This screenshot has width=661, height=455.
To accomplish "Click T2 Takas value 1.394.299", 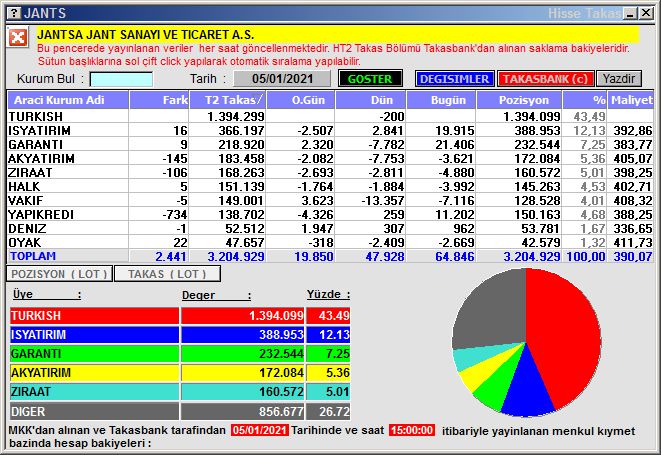I will click(x=236, y=116).
